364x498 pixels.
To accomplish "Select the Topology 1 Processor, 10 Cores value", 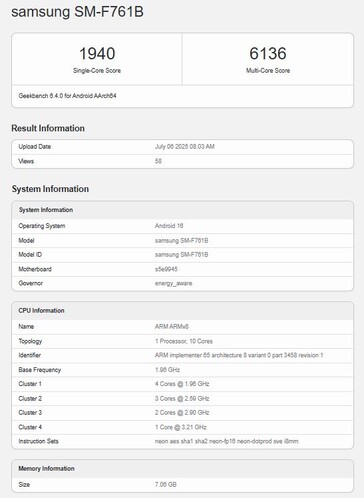I will click(184, 341).
